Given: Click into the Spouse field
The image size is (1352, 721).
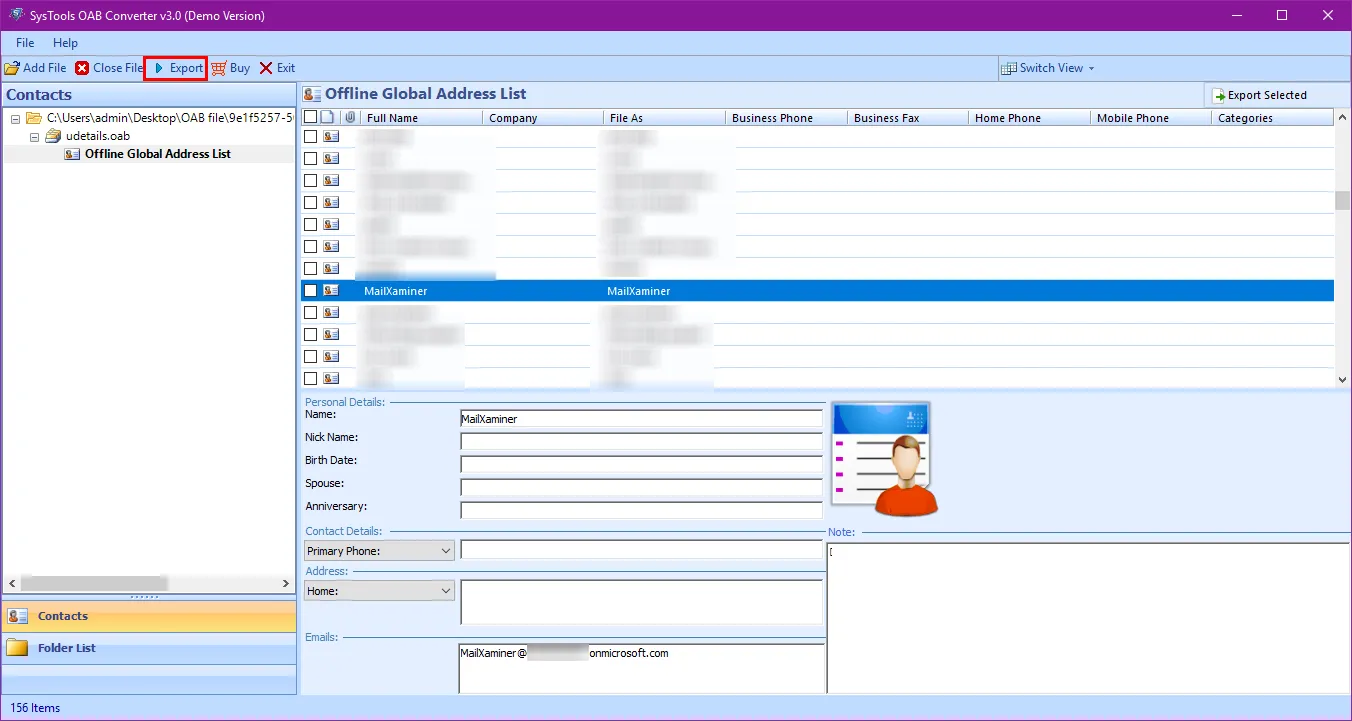Looking at the screenshot, I should [641, 487].
